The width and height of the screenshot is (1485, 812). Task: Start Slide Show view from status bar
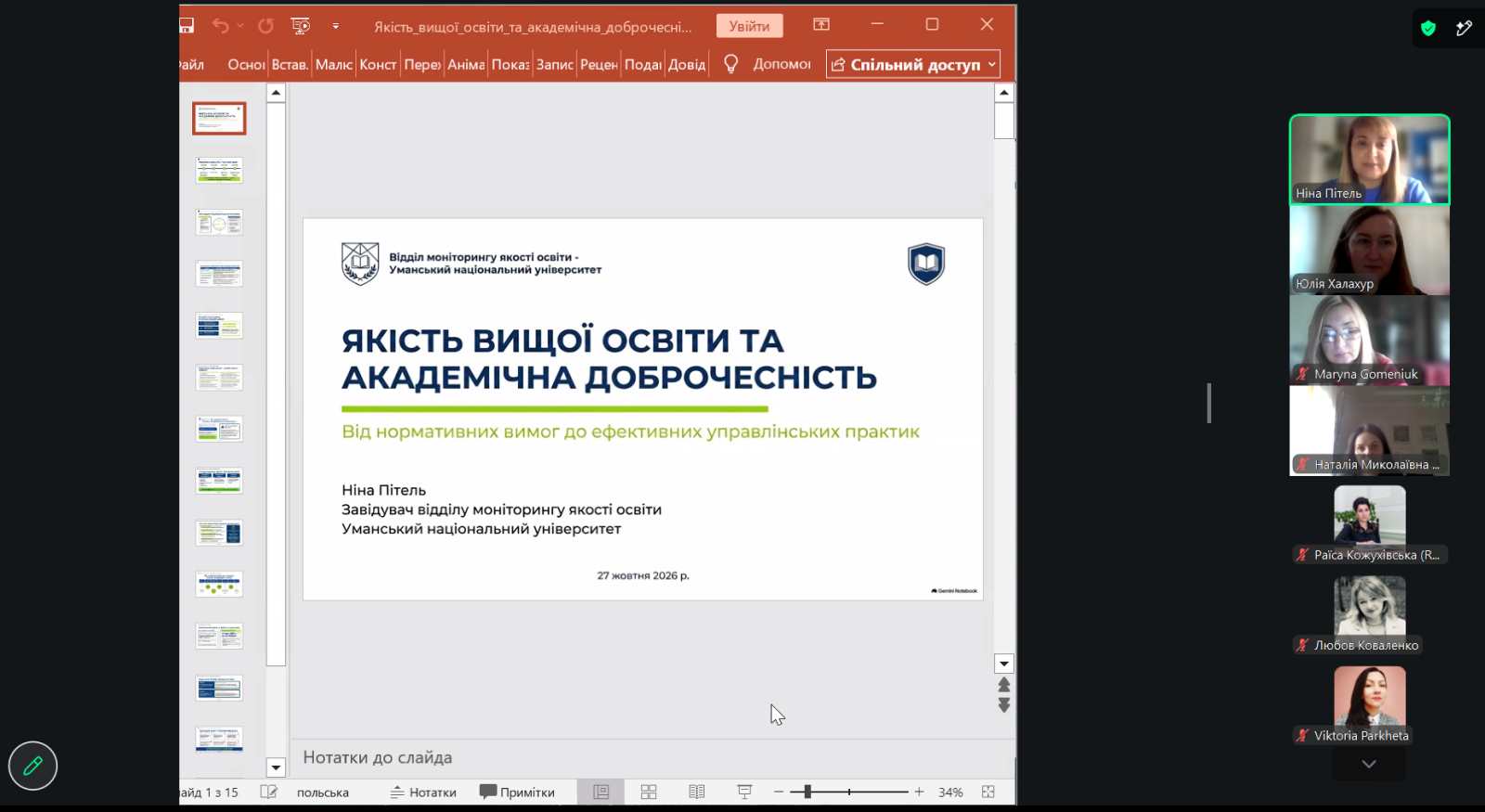(744, 792)
